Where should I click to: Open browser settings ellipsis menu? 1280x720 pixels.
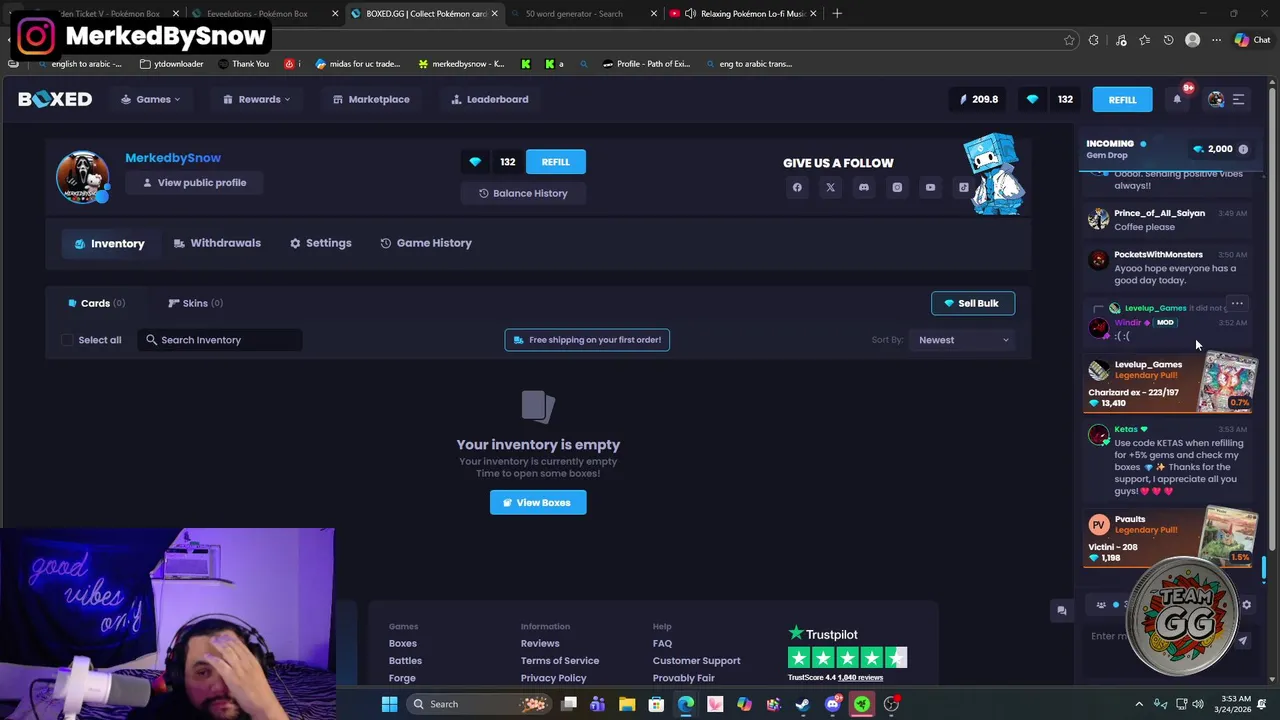(x=1216, y=40)
